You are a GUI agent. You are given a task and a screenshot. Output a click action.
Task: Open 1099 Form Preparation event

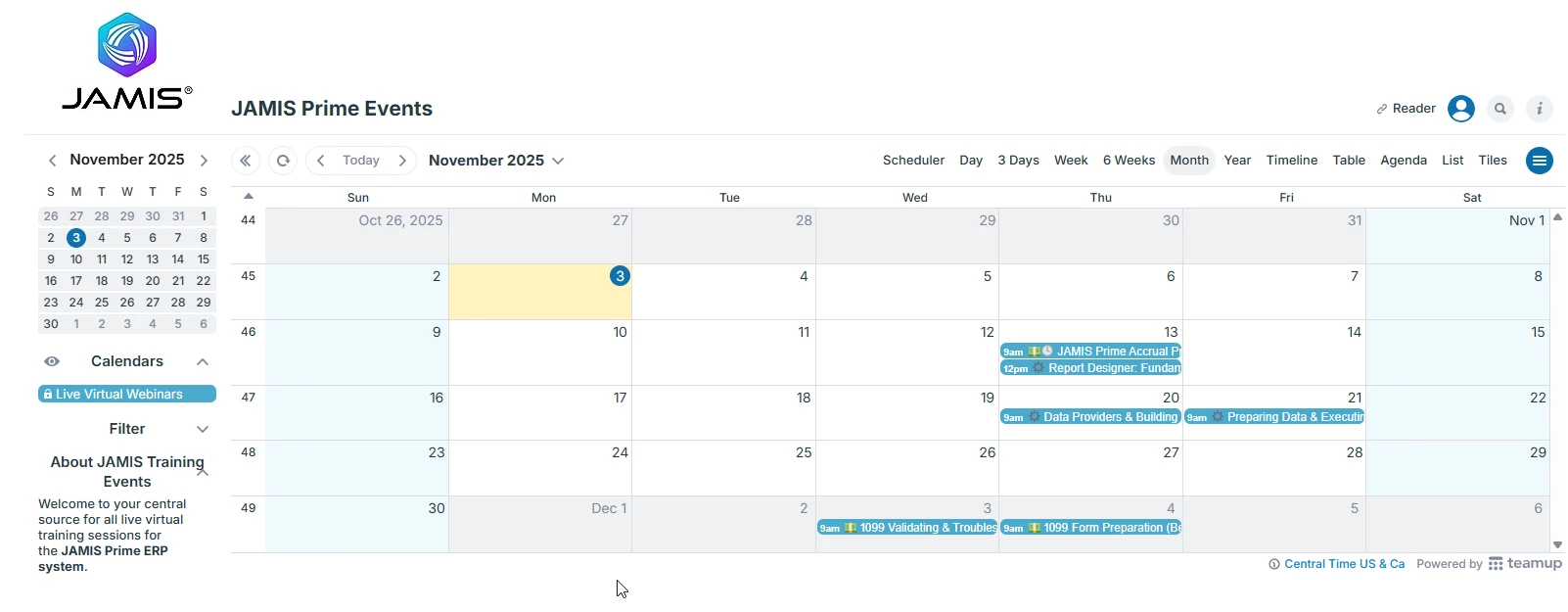click(x=1090, y=528)
